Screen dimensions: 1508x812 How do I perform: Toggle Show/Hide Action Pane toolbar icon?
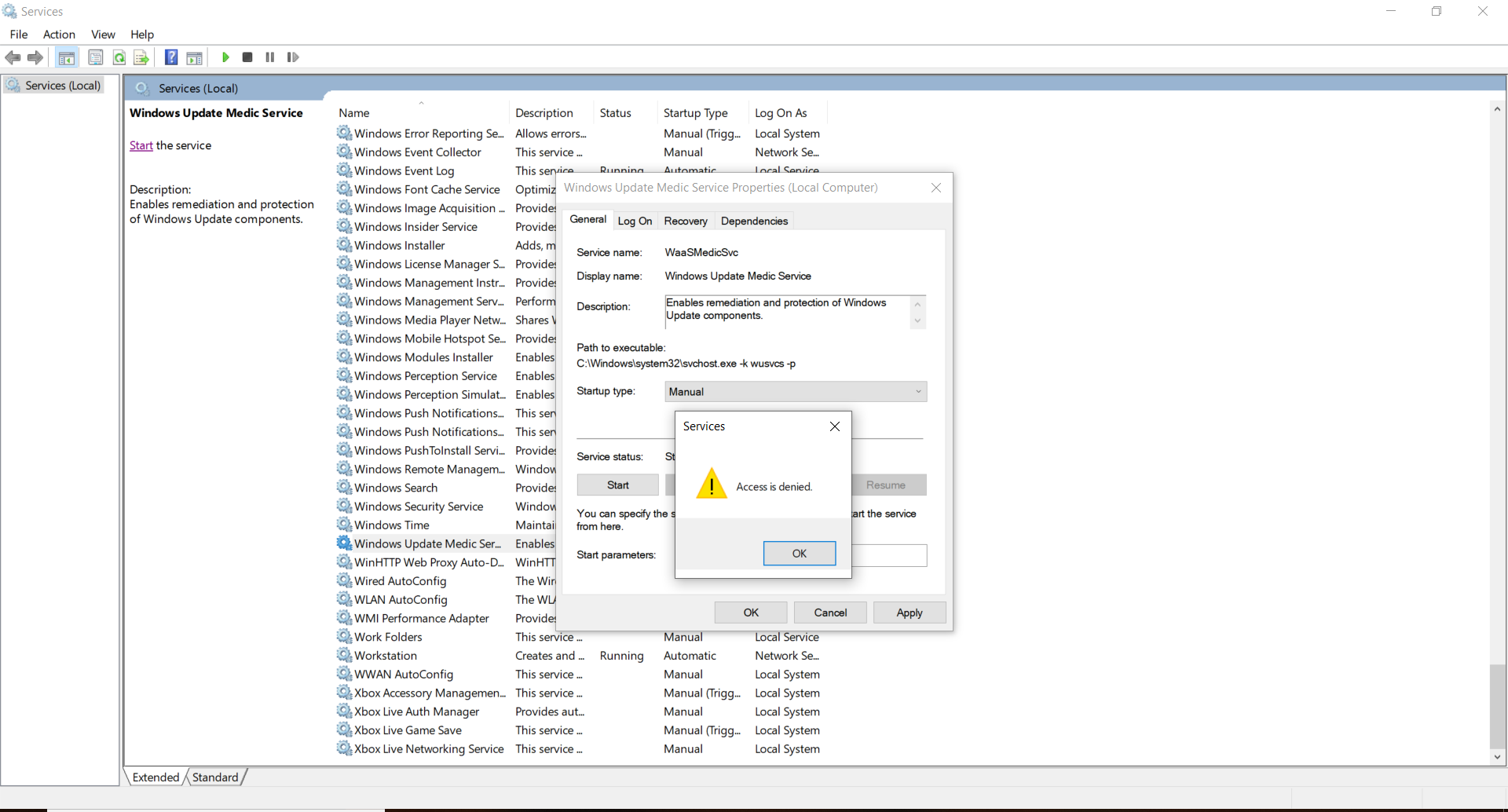(194, 57)
